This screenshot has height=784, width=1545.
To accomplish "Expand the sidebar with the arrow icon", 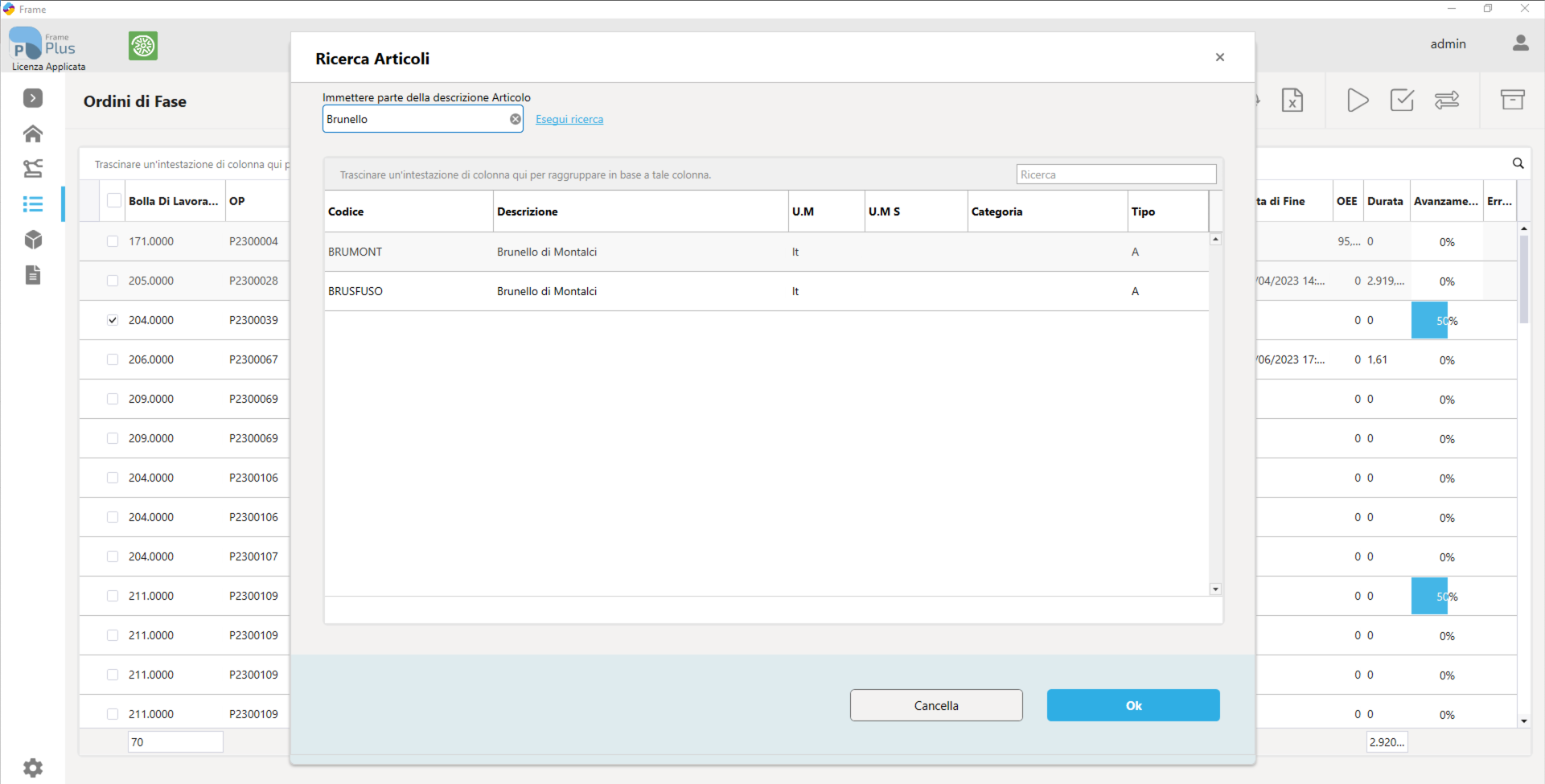I will click(x=33, y=98).
